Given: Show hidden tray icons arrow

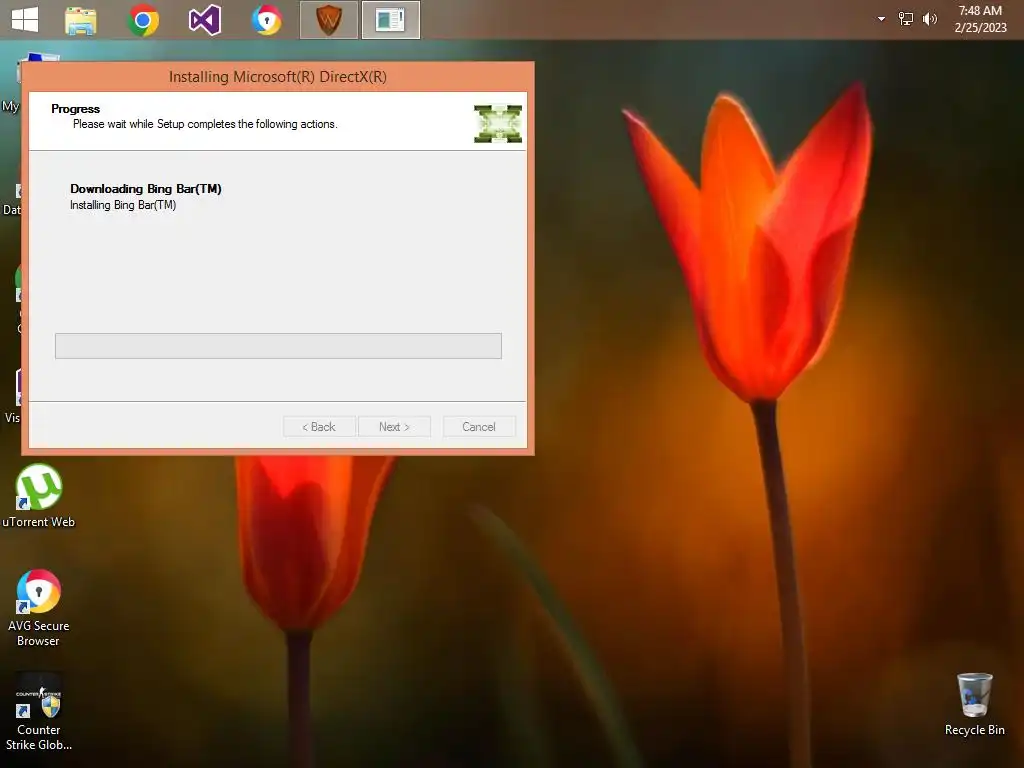Looking at the screenshot, I should tap(881, 19).
